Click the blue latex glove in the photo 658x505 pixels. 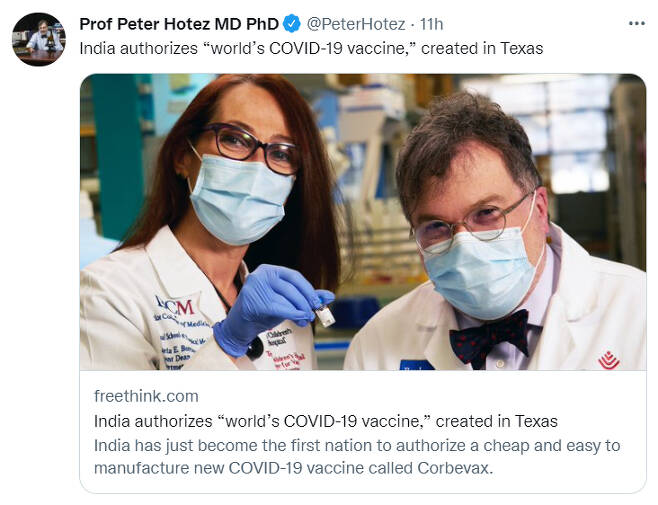269,306
